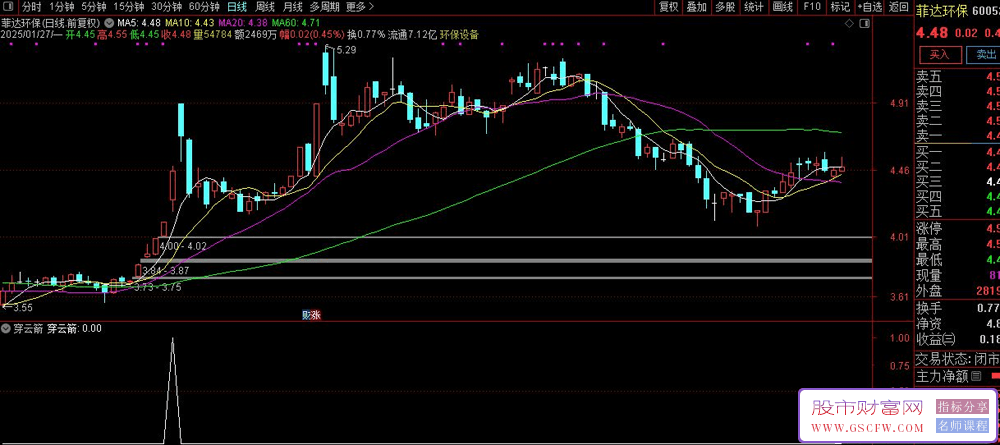This screenshot has width=1000, height=445.
Task: Switch to the 30分钟 period tab
Action: (x=166, y=7)
